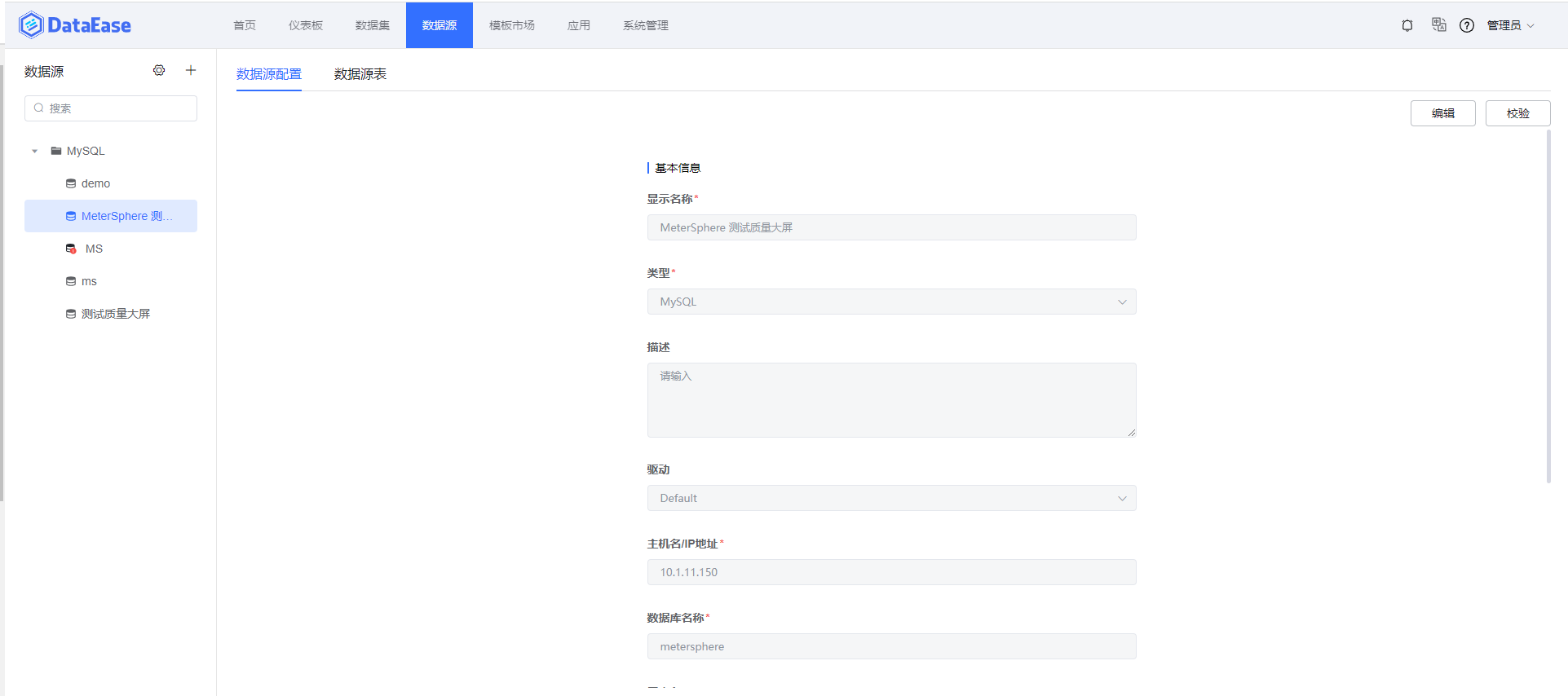Viewport: 1568px width, 696px height.
Task: Go to 首页 menu
Action: tap(245, 25)
